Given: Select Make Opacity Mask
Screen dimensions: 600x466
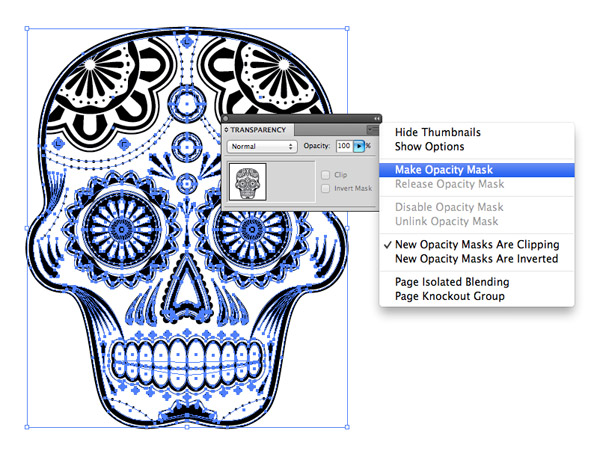Looking at the screenshot, I should 476,170.
